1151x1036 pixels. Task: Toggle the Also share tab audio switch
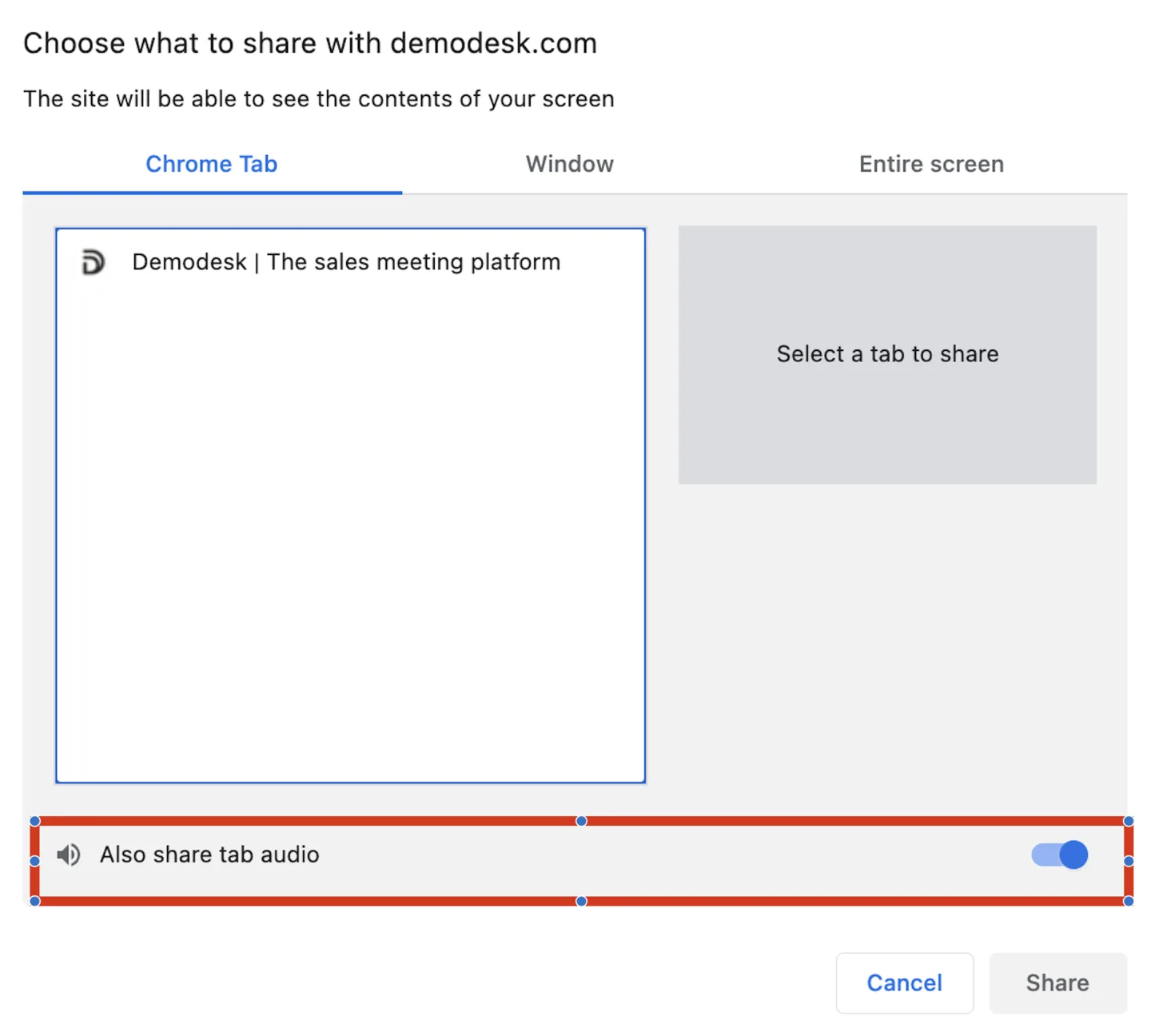(1059, 855)
